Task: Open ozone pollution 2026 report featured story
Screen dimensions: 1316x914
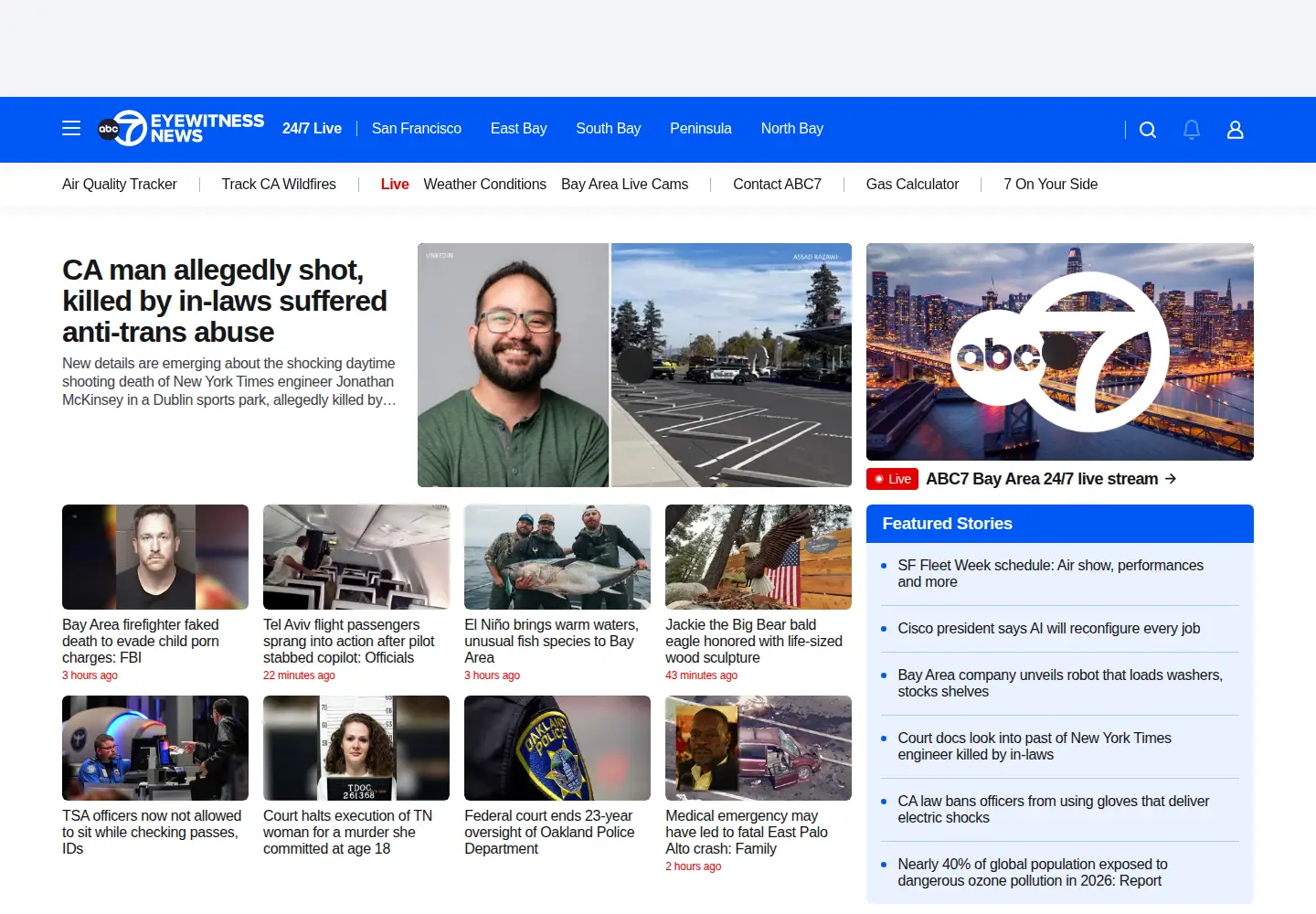Action: 1033,873
